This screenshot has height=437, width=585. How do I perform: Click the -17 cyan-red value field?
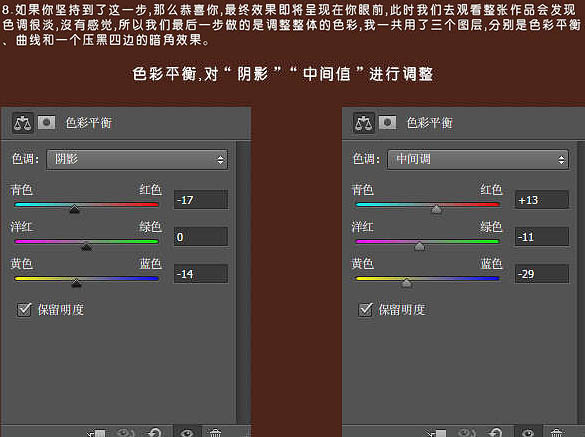[201, 200]
